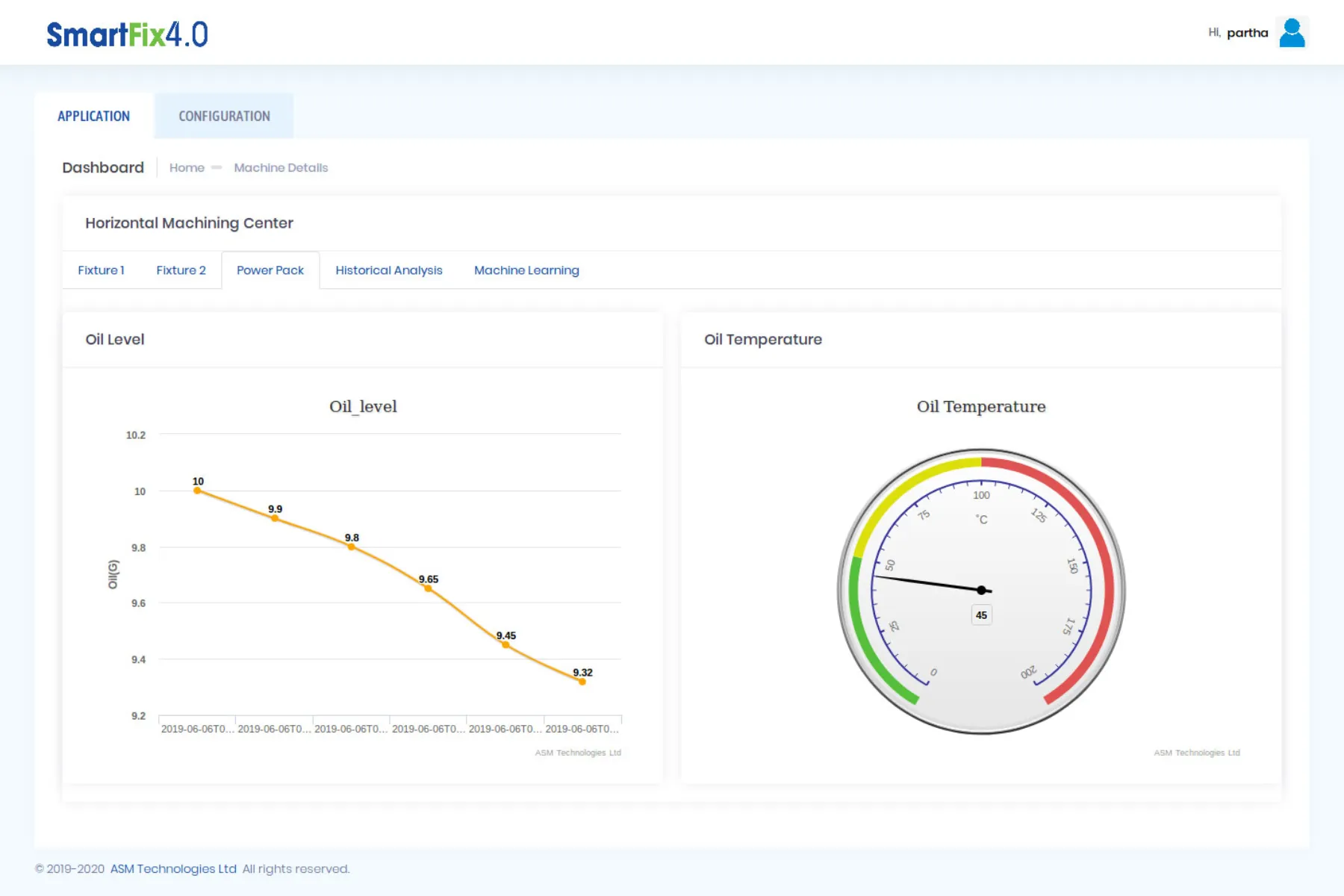The width and height of the screenshot is (1344, 896).
Task: Open ASM Technologies Ltd footer link
Action: click(x=173, y=869)
